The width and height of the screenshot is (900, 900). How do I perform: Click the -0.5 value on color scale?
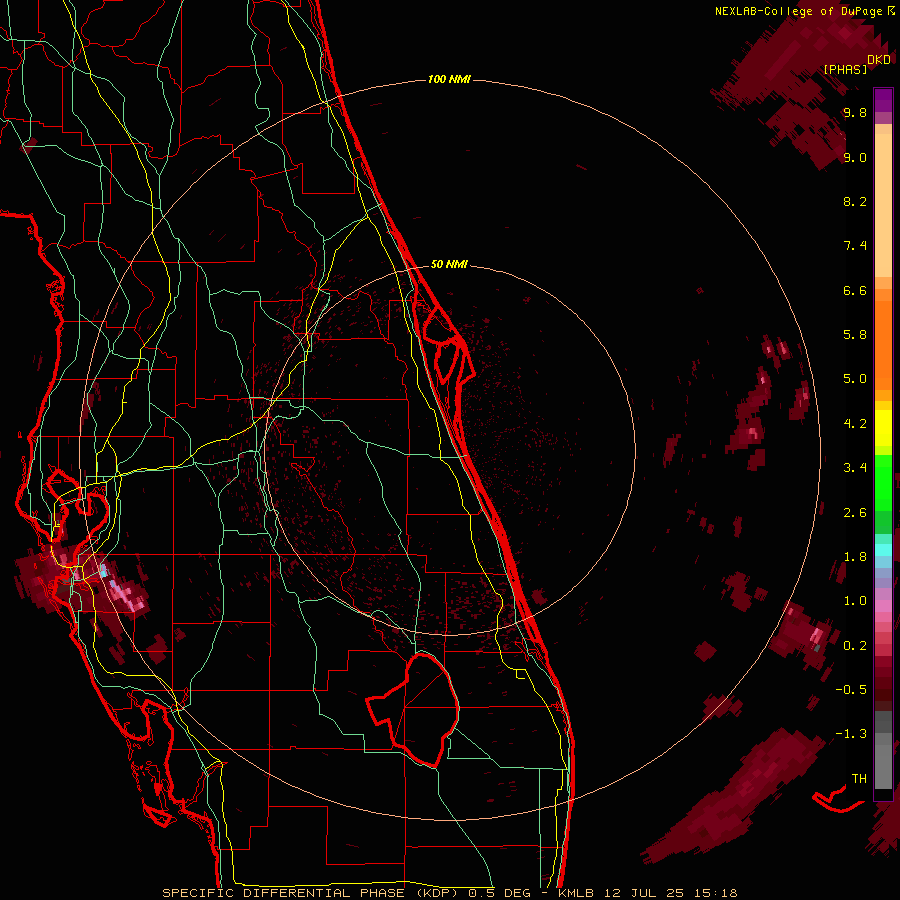[851, 690]
